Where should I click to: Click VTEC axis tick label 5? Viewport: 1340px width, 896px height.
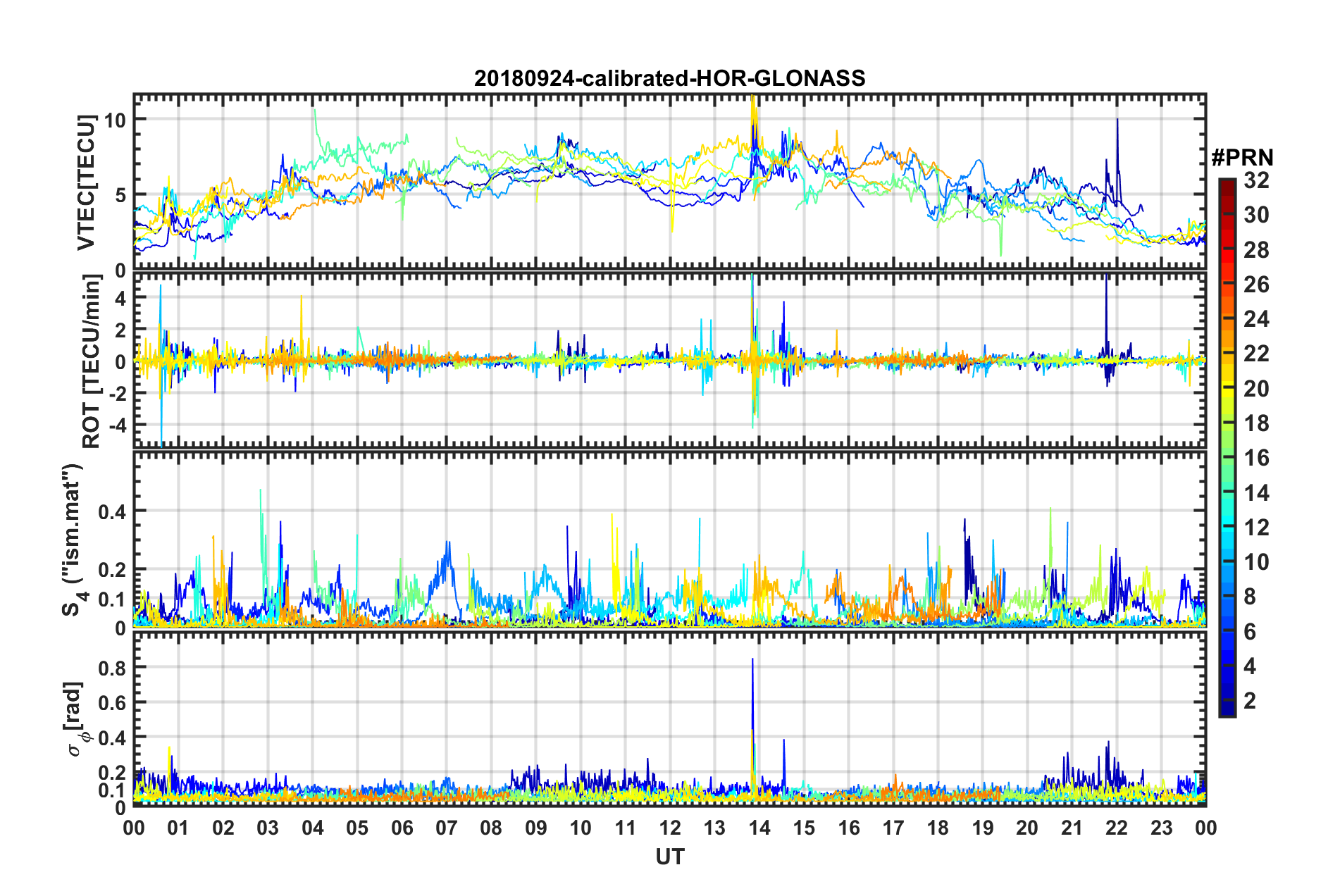click(x=120, y=195)
